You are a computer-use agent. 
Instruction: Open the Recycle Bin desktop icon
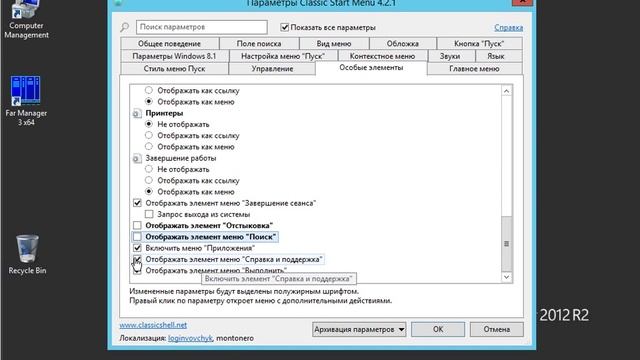[x=27, y=254]
